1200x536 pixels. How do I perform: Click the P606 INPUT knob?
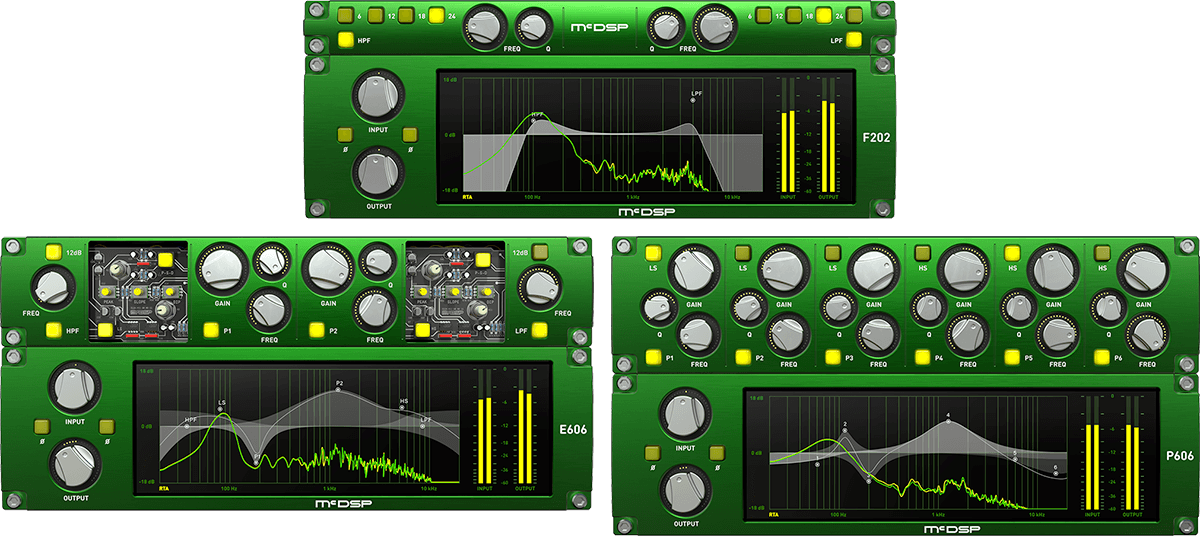pos(685,414)
